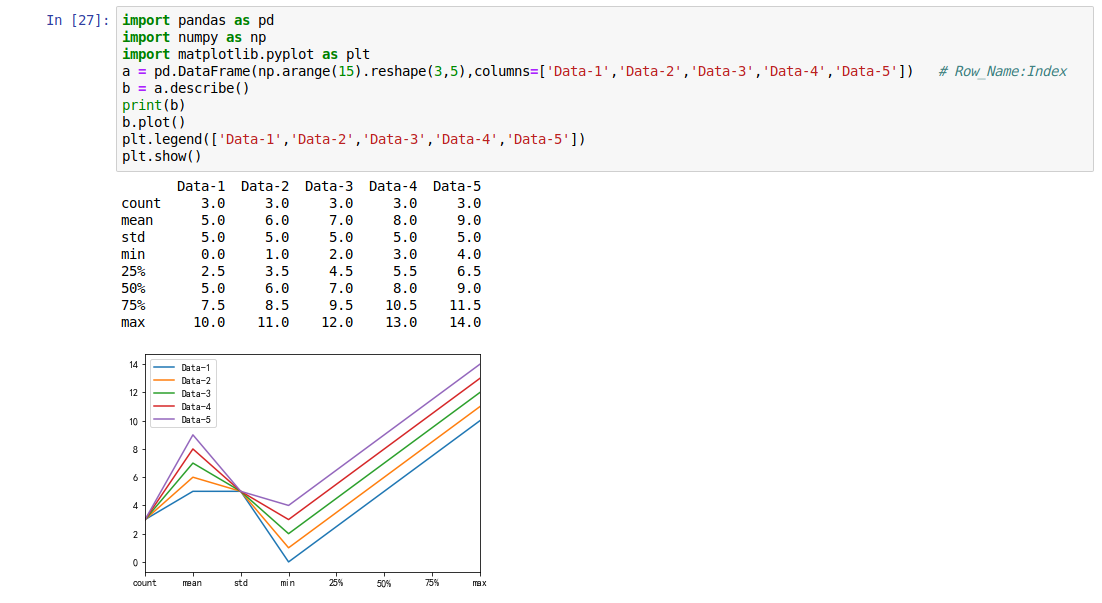Image resolution: width=1102 pixels, height=603 pixels.
Task: Click the Data-2 column header in output
Action: point(265,186)
